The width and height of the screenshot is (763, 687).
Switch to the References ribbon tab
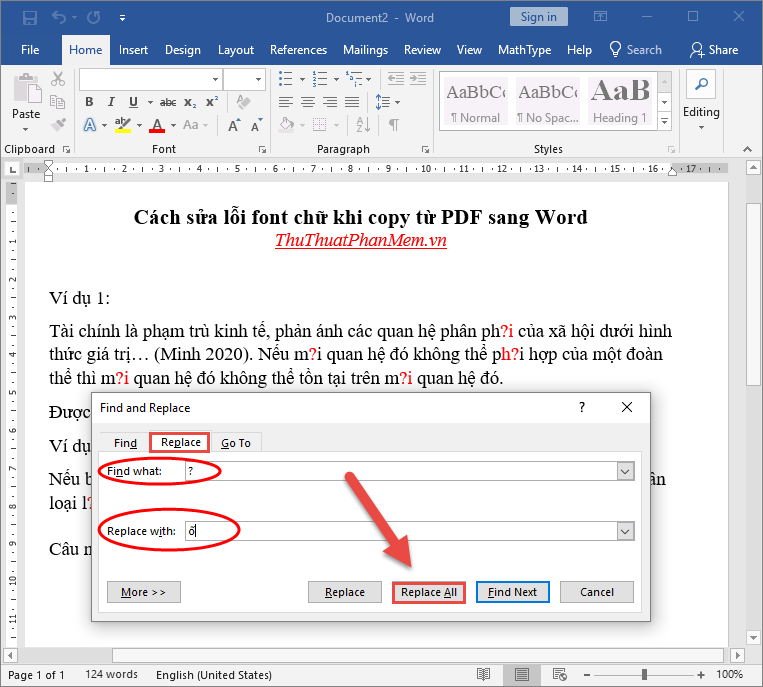[x=298, y=50]
